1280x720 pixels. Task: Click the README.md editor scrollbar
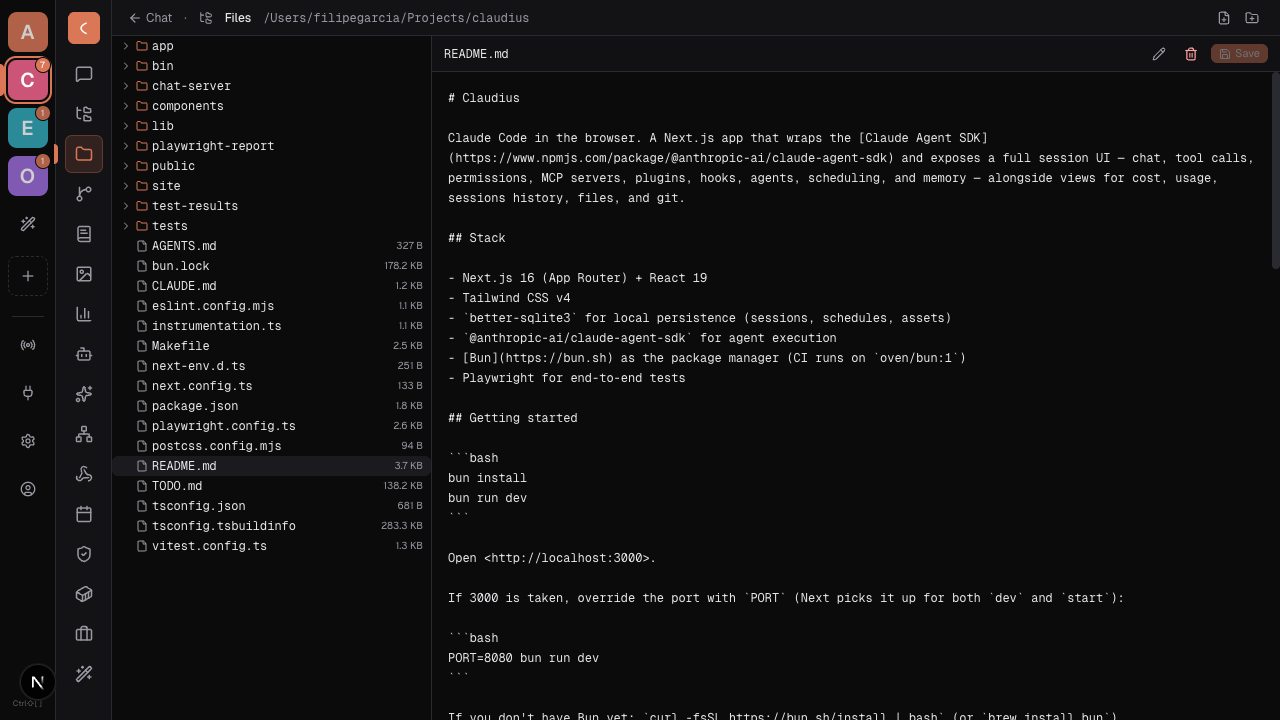1275,170
